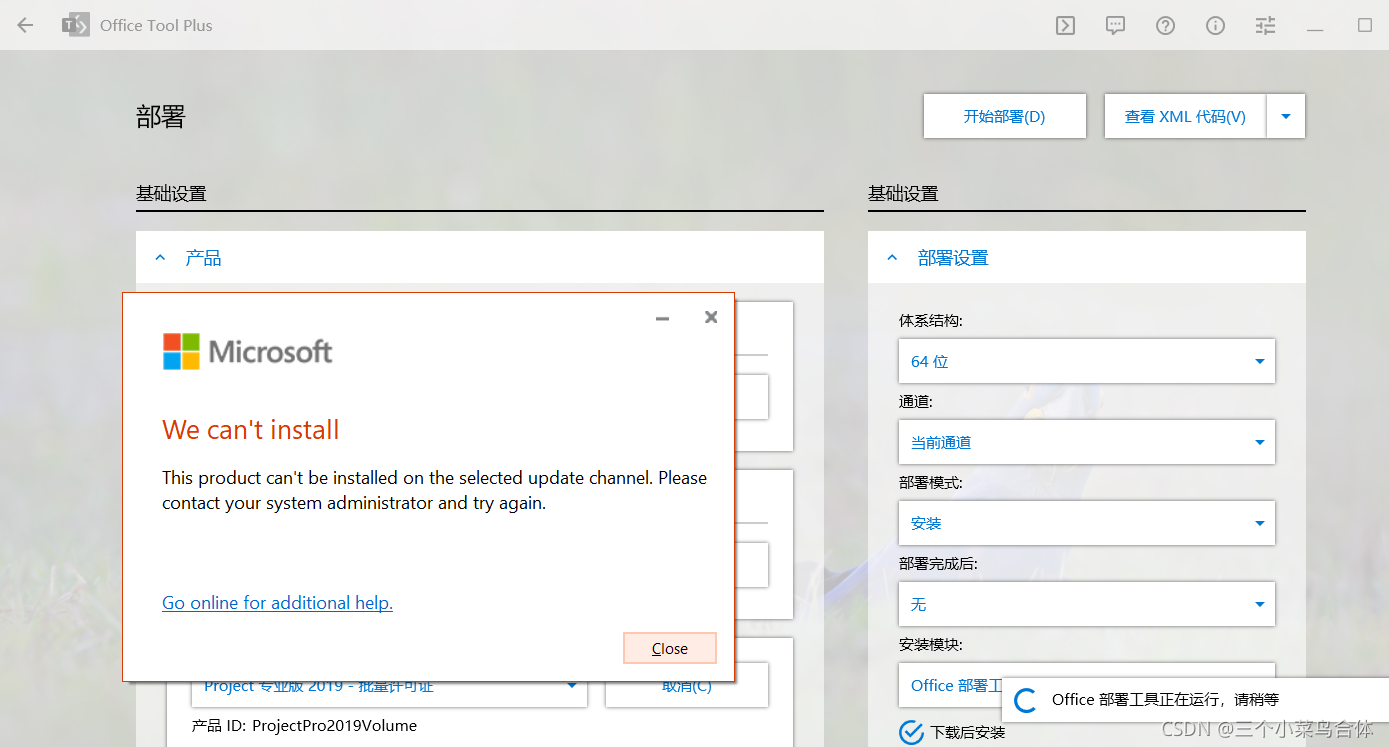1389x747 pixels.
Task: Click the feedback speech bubble icon
Action: point(1115,25)
